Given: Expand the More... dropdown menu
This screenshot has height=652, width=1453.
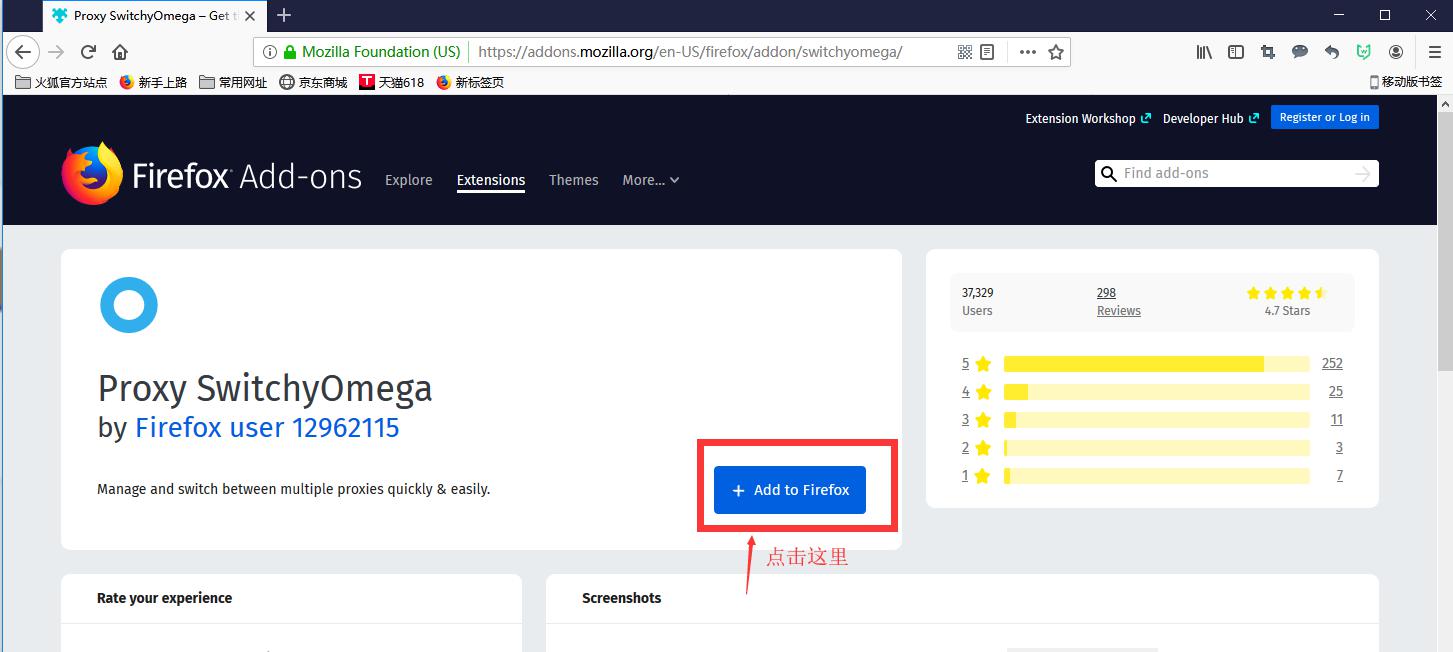Looking at the screenshot, I should coord(651,180).
